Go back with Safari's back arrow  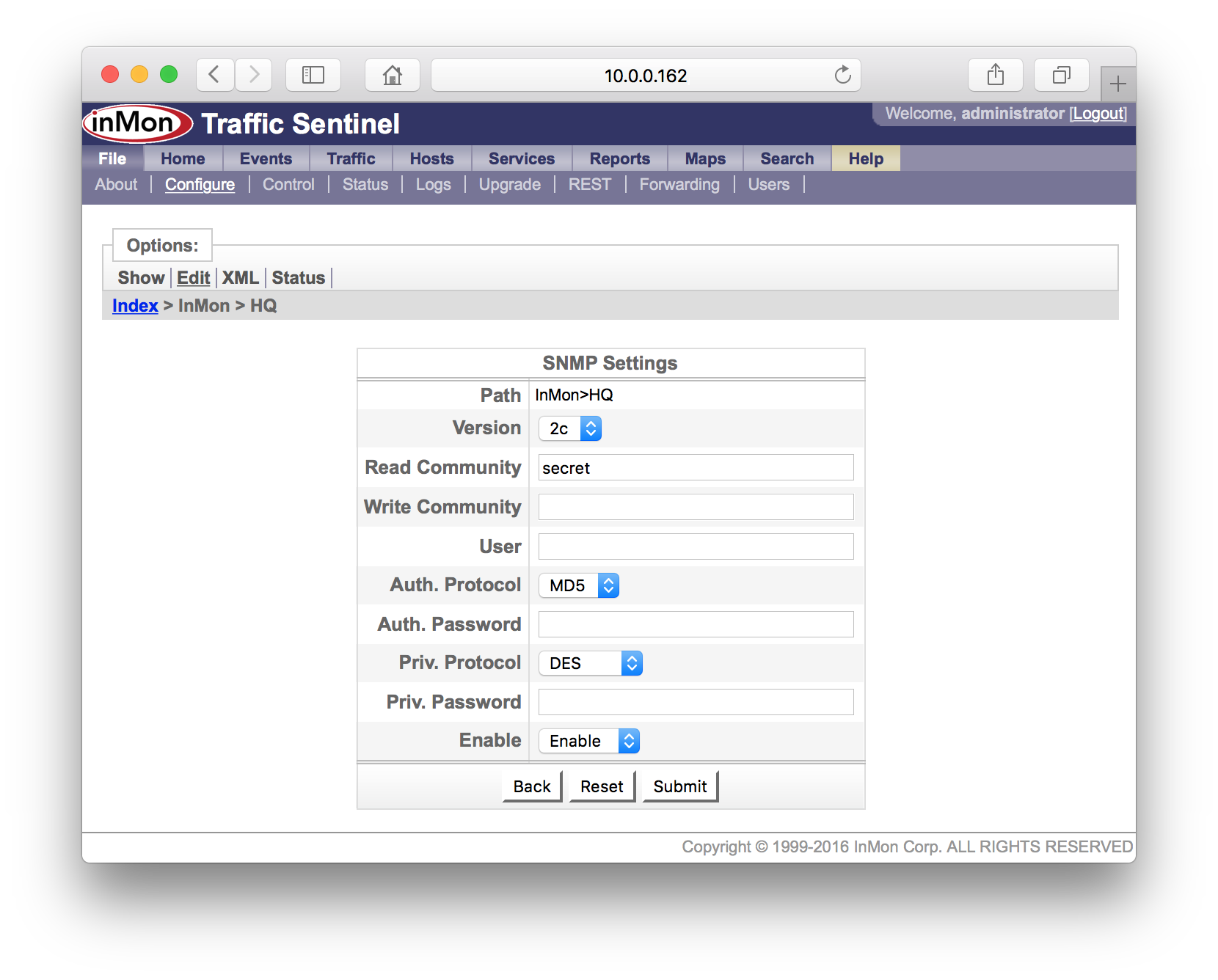click(215, 75)
